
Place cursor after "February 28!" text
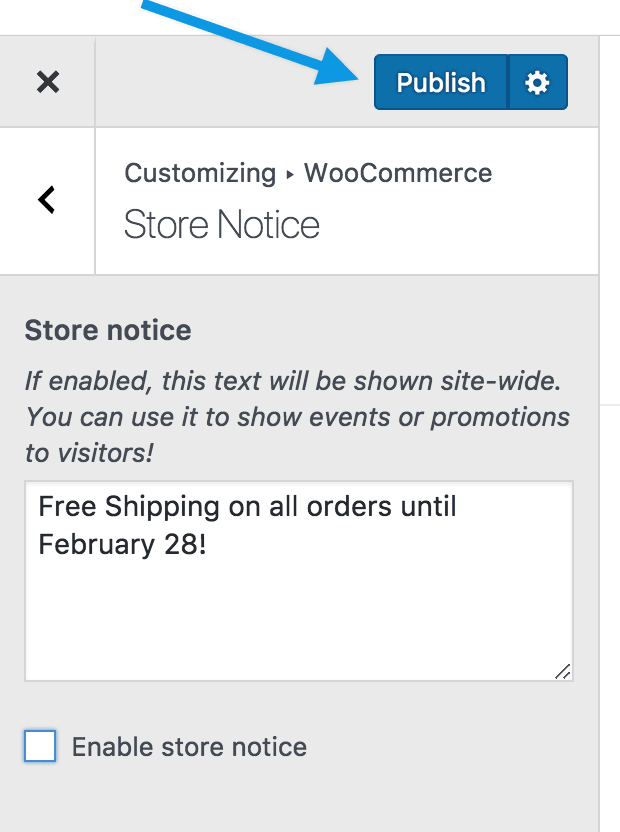pyautogui.click(x=210, y=545)
